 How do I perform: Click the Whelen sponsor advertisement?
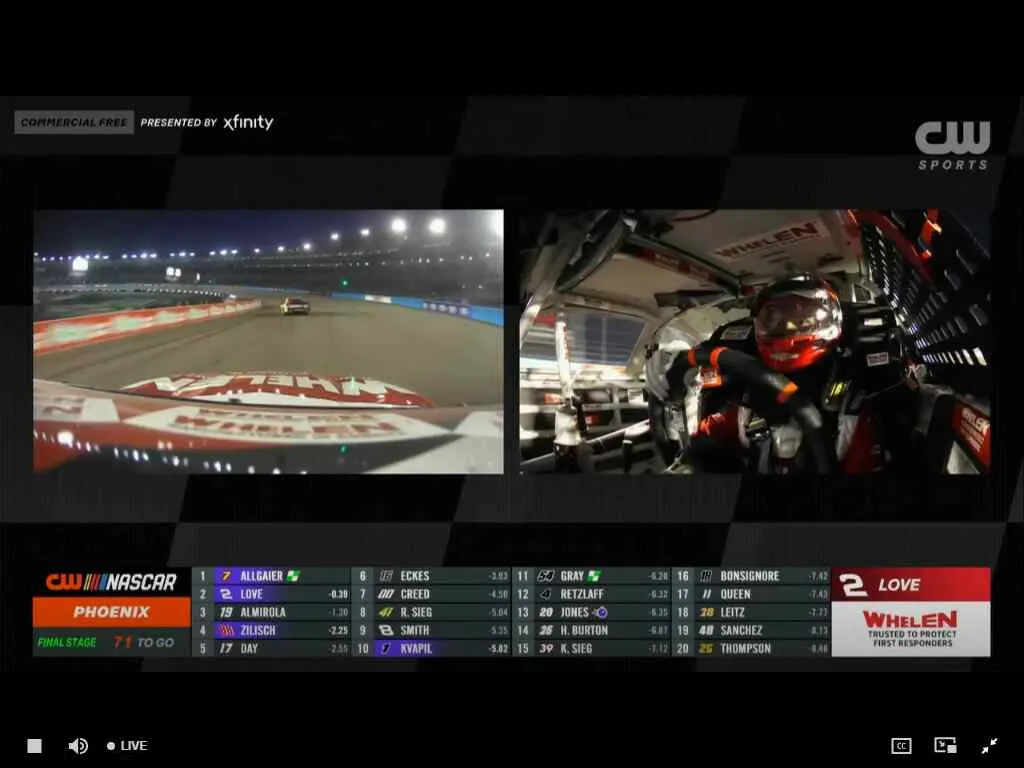click(x=911, y=629)
